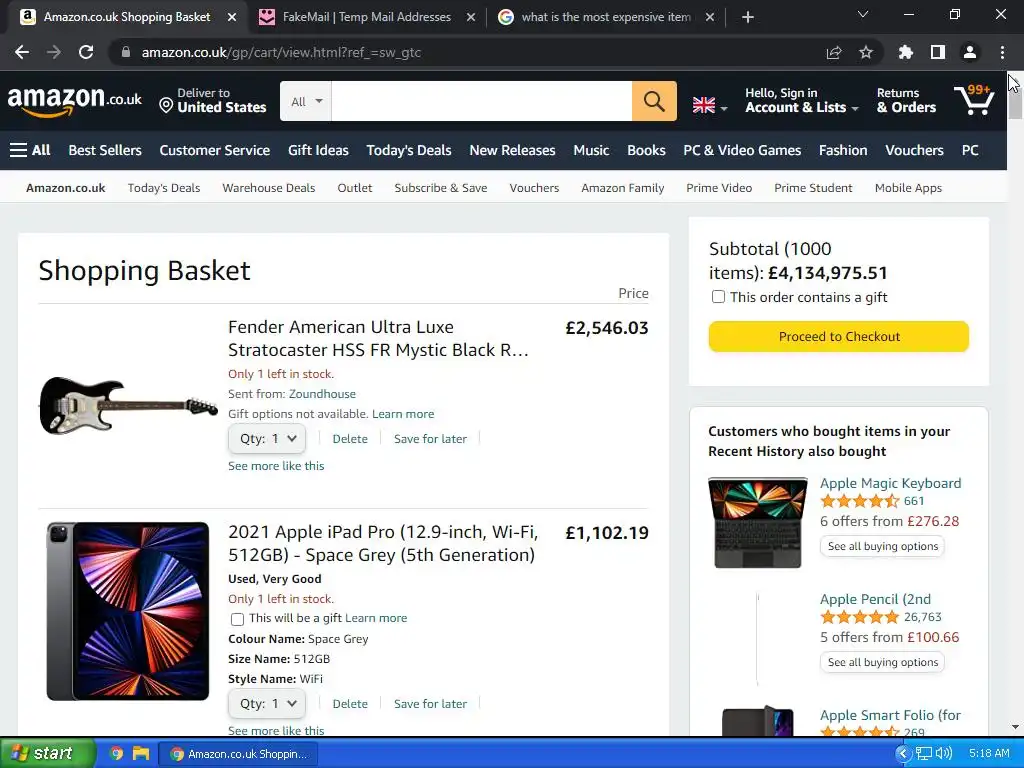Open Returns & Orders
Image resolution: width=1024 pixels, height=768 pixels.
pos(906,101)
